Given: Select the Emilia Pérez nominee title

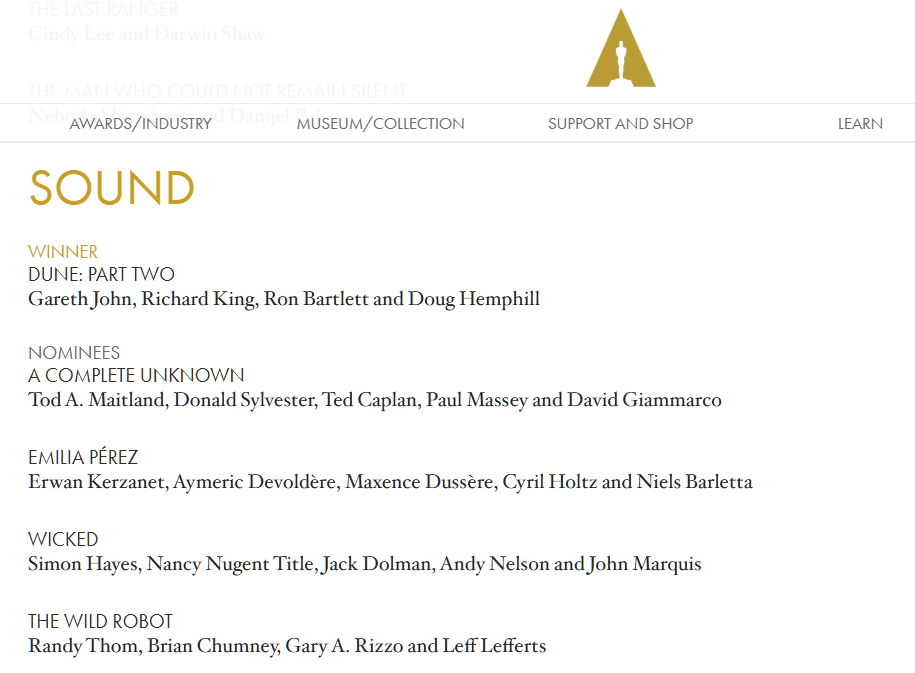Looking at the screenshot, I should pyautogui.click(x=83, y=458).
